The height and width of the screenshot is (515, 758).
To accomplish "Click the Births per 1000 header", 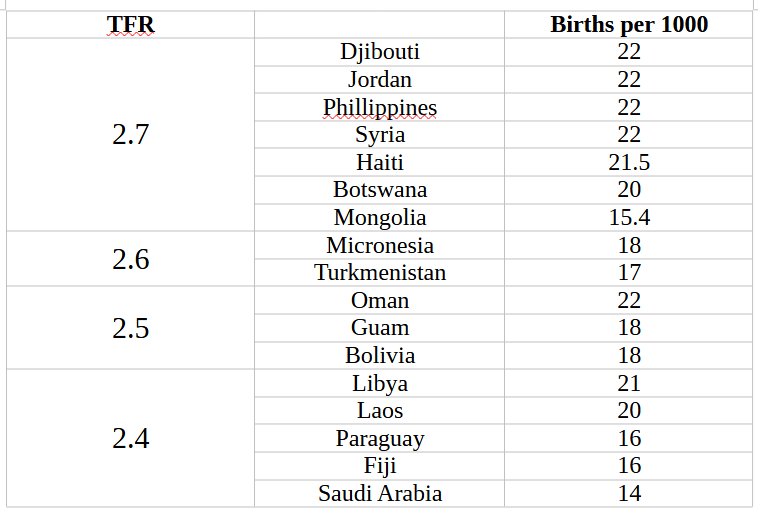I will (629, 25).
